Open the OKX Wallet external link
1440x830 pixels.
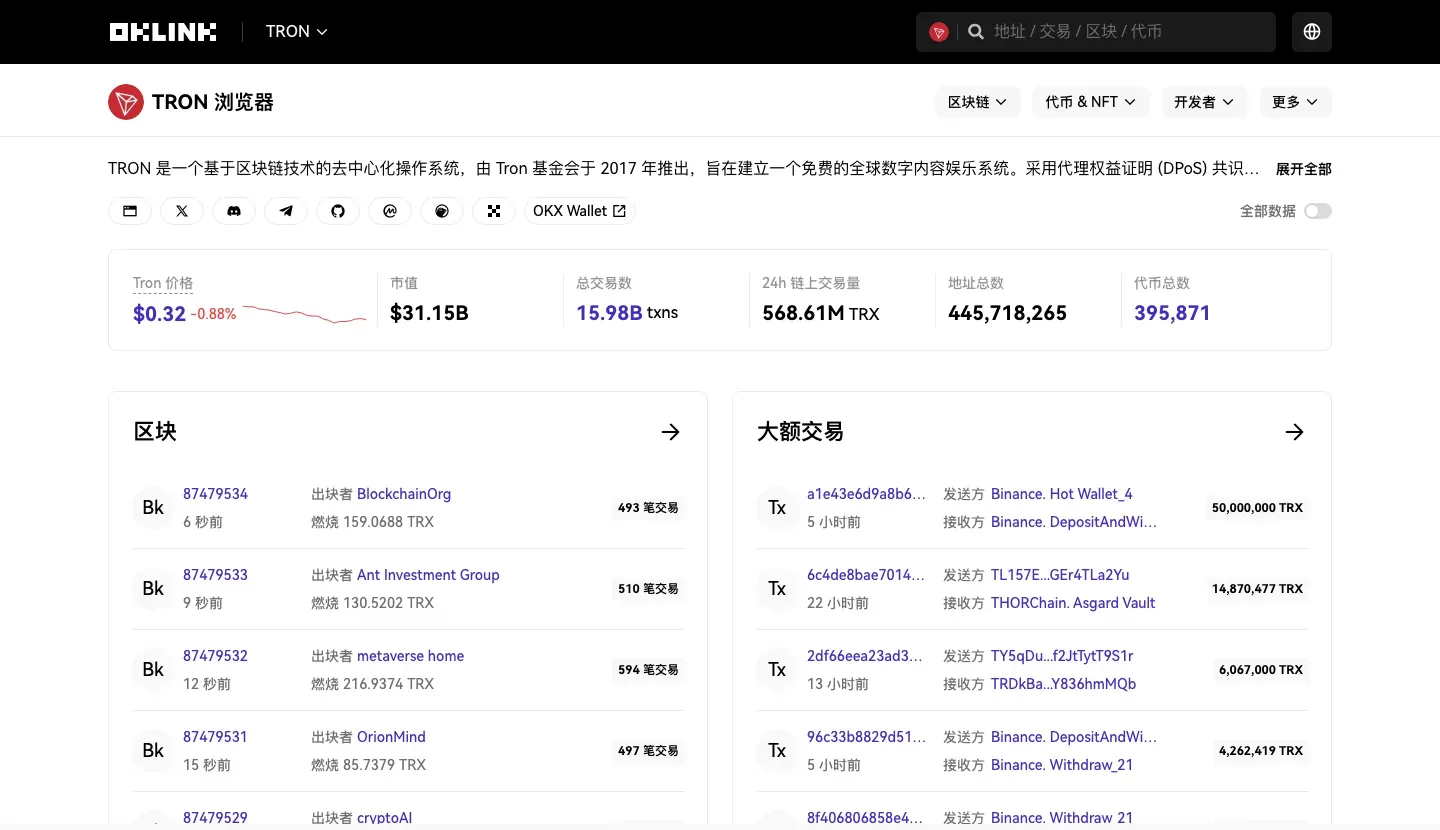click(x=580, y=211)
